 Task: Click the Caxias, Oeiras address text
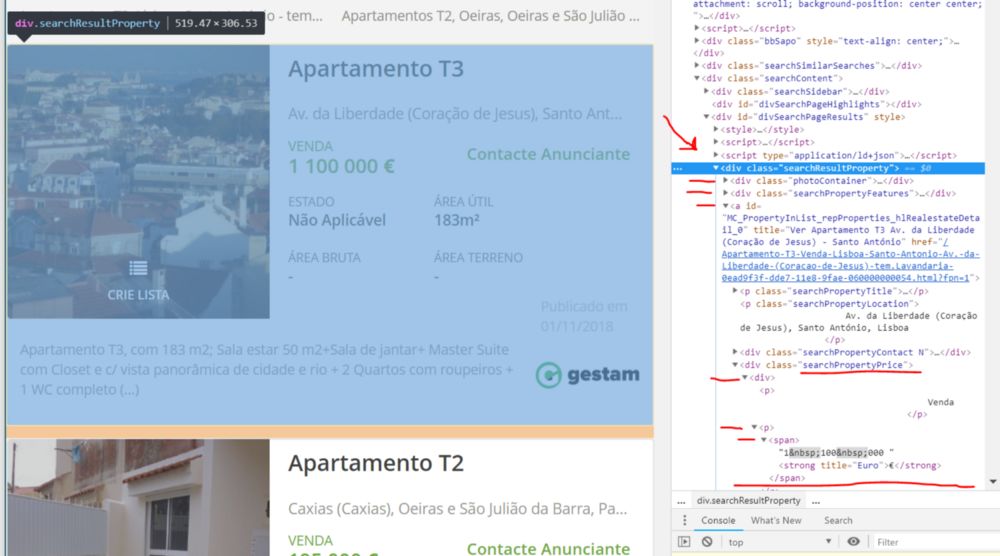click(457, 509)
